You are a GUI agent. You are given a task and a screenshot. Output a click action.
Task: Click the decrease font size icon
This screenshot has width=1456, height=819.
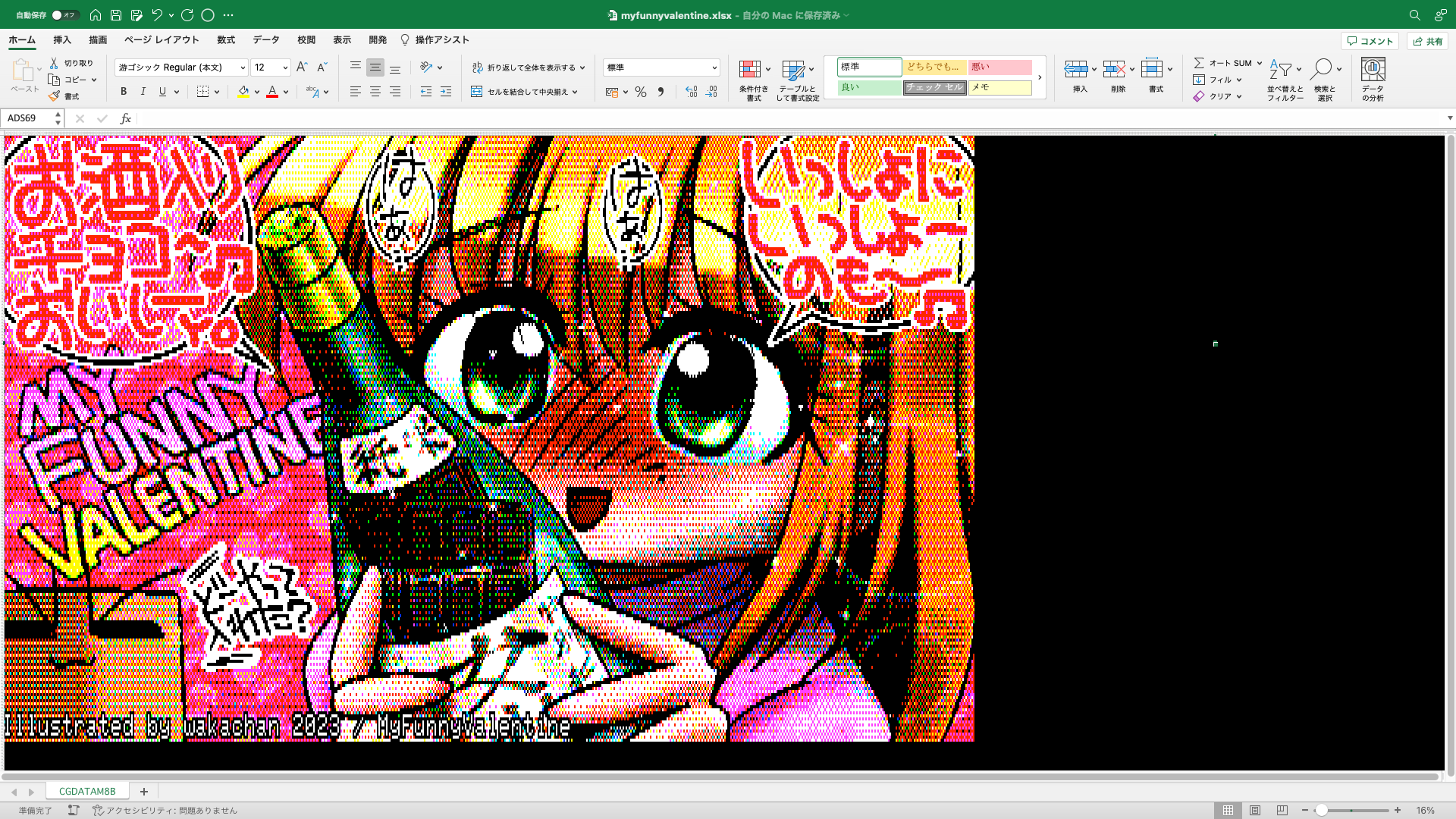[x=322, y=67]
